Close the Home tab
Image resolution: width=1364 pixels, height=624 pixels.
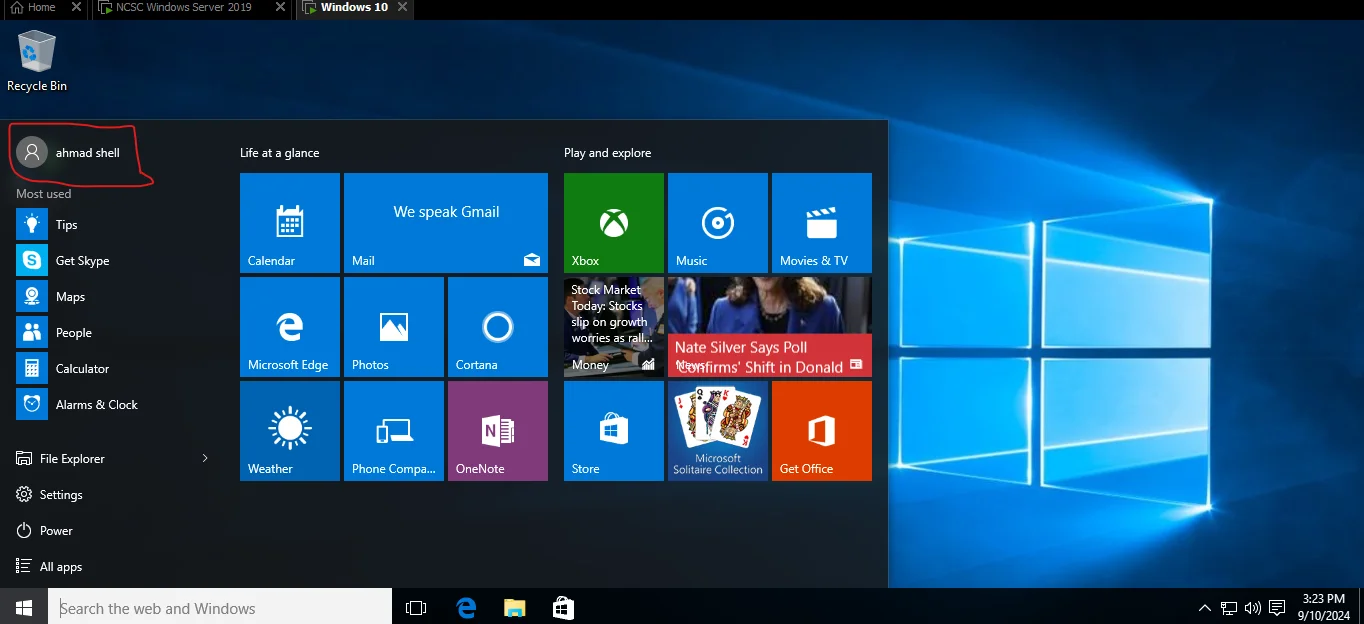coord(77,7)
